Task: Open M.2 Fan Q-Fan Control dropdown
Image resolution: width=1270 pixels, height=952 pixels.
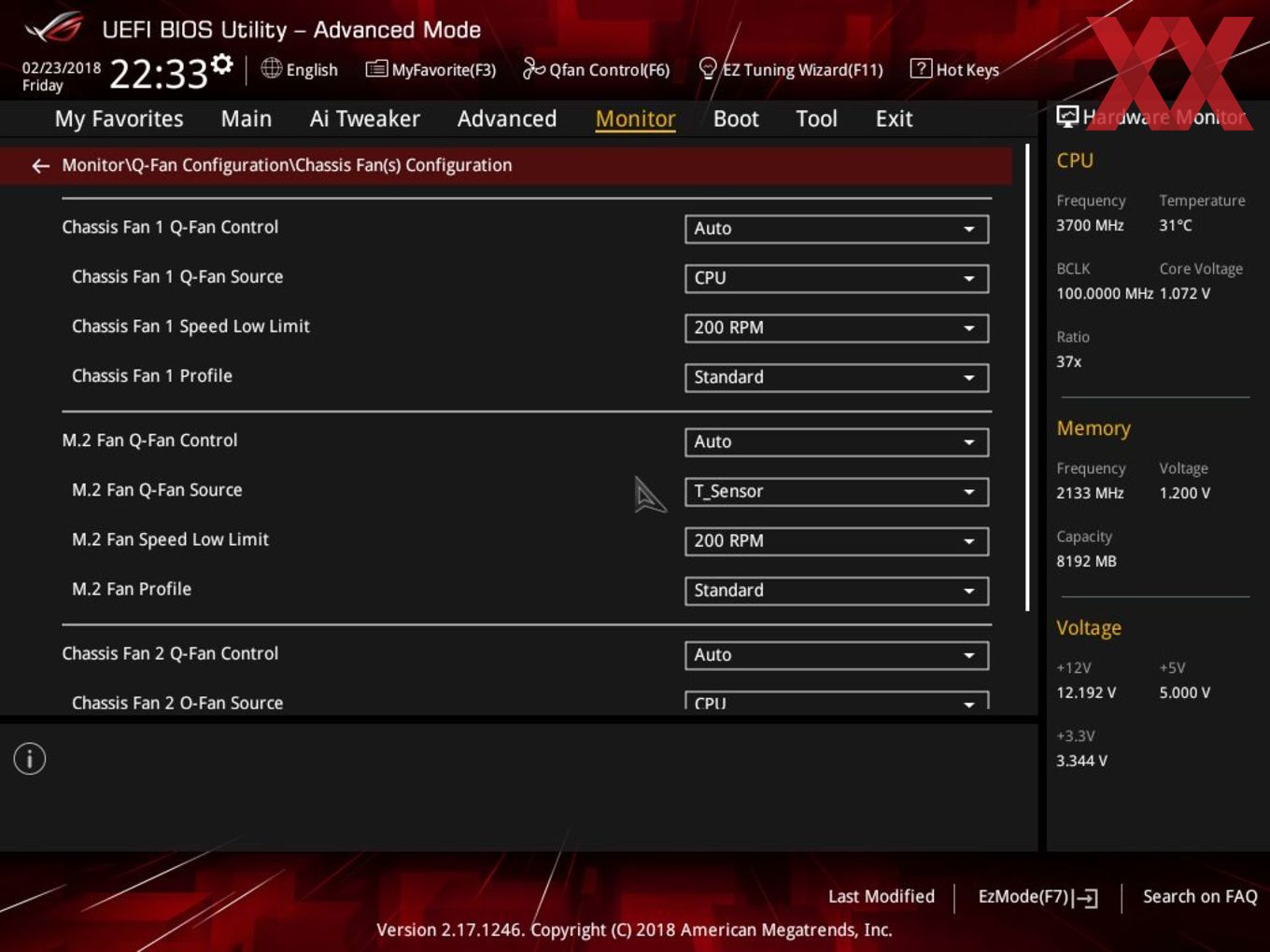Action: tap(837, 441)
